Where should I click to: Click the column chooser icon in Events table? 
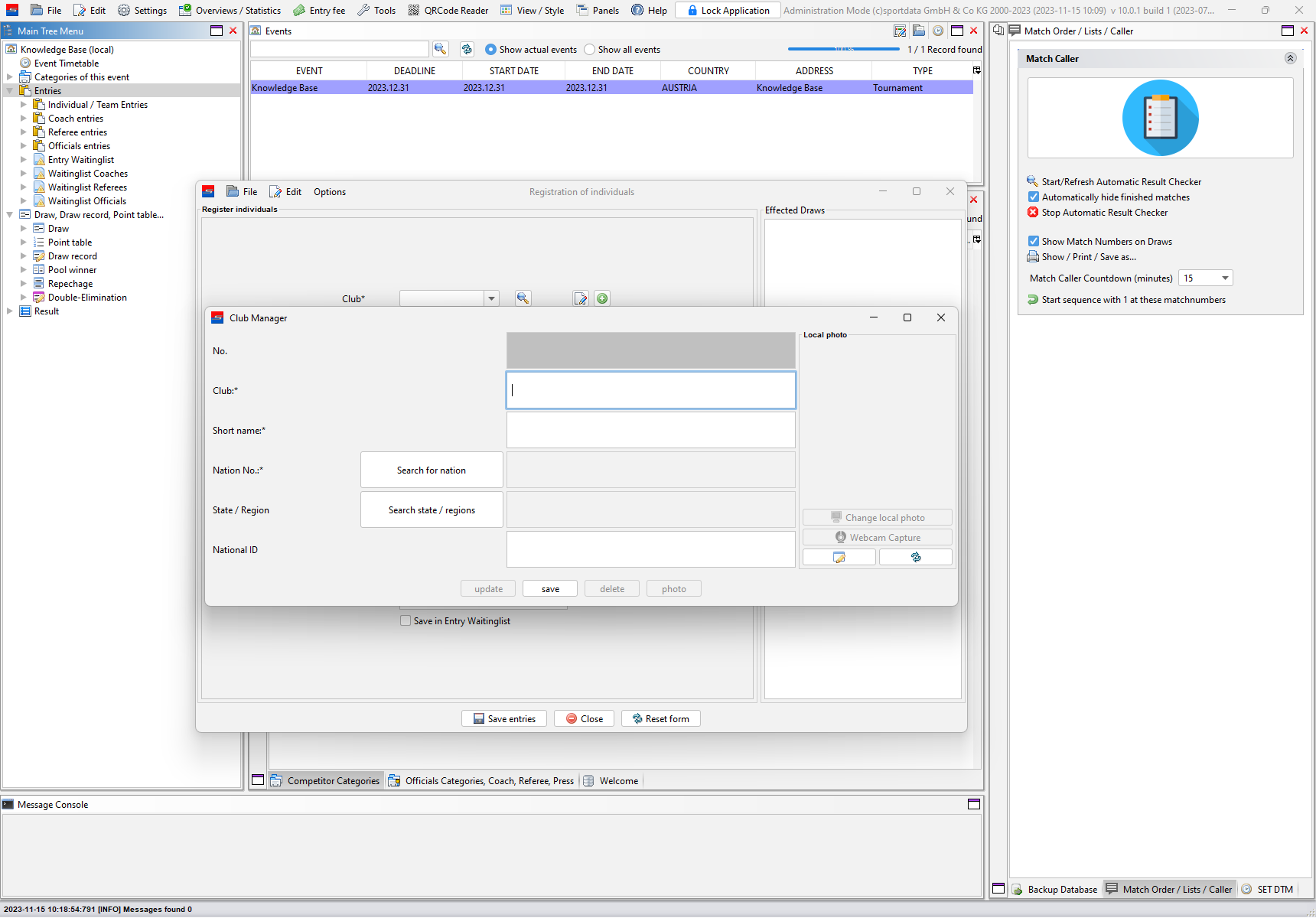pyautogui.click(x=977, y=70)
